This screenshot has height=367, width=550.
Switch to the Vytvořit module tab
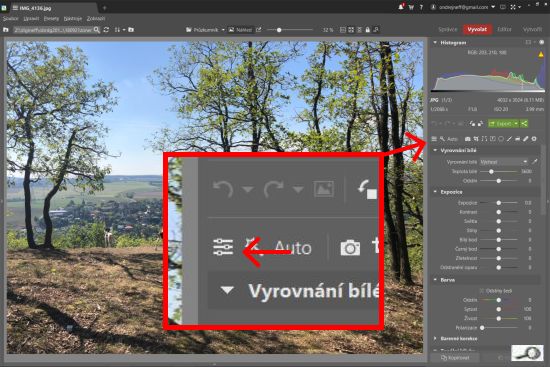[x=532, y=29]
